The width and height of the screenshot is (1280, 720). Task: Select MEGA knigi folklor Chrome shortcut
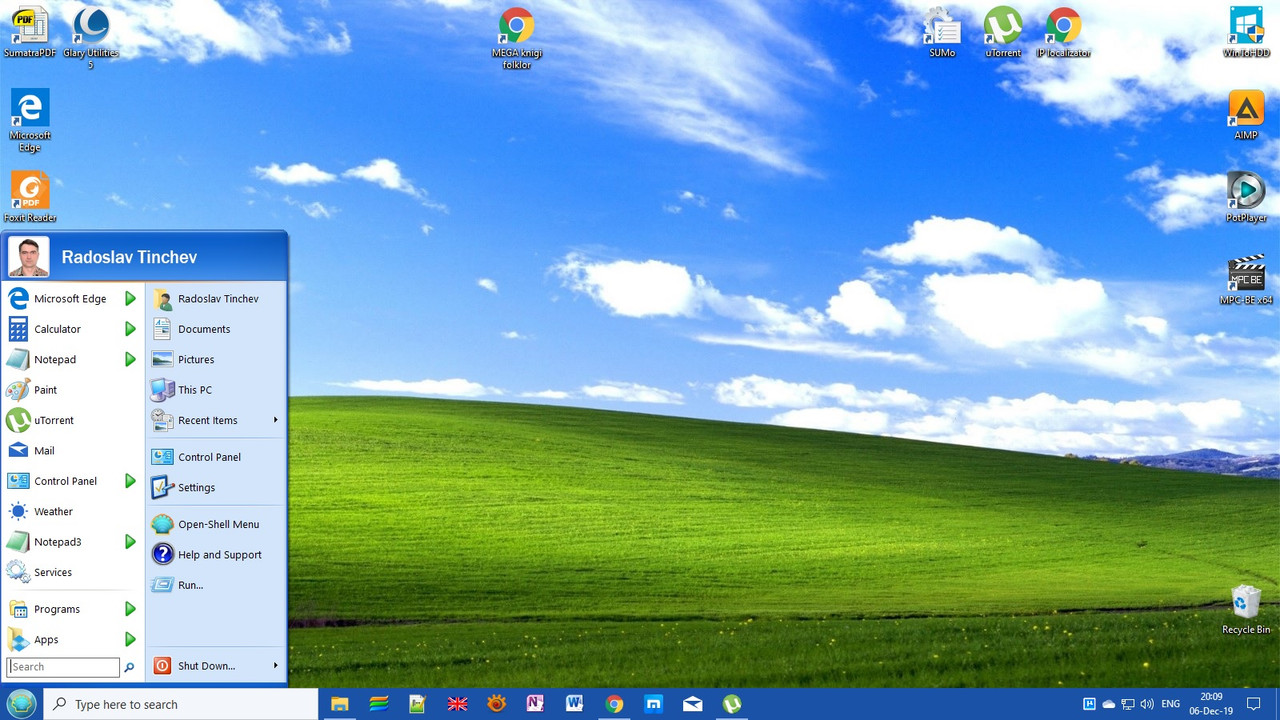[x=517, y=38]
